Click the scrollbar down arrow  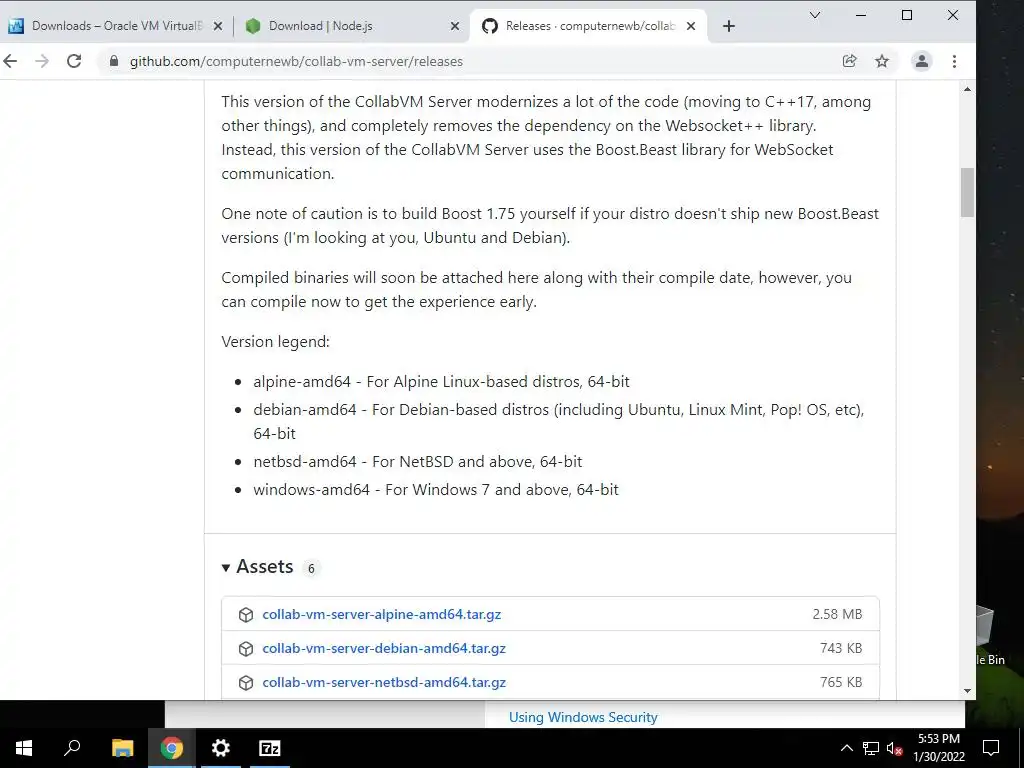click(967, 691)
